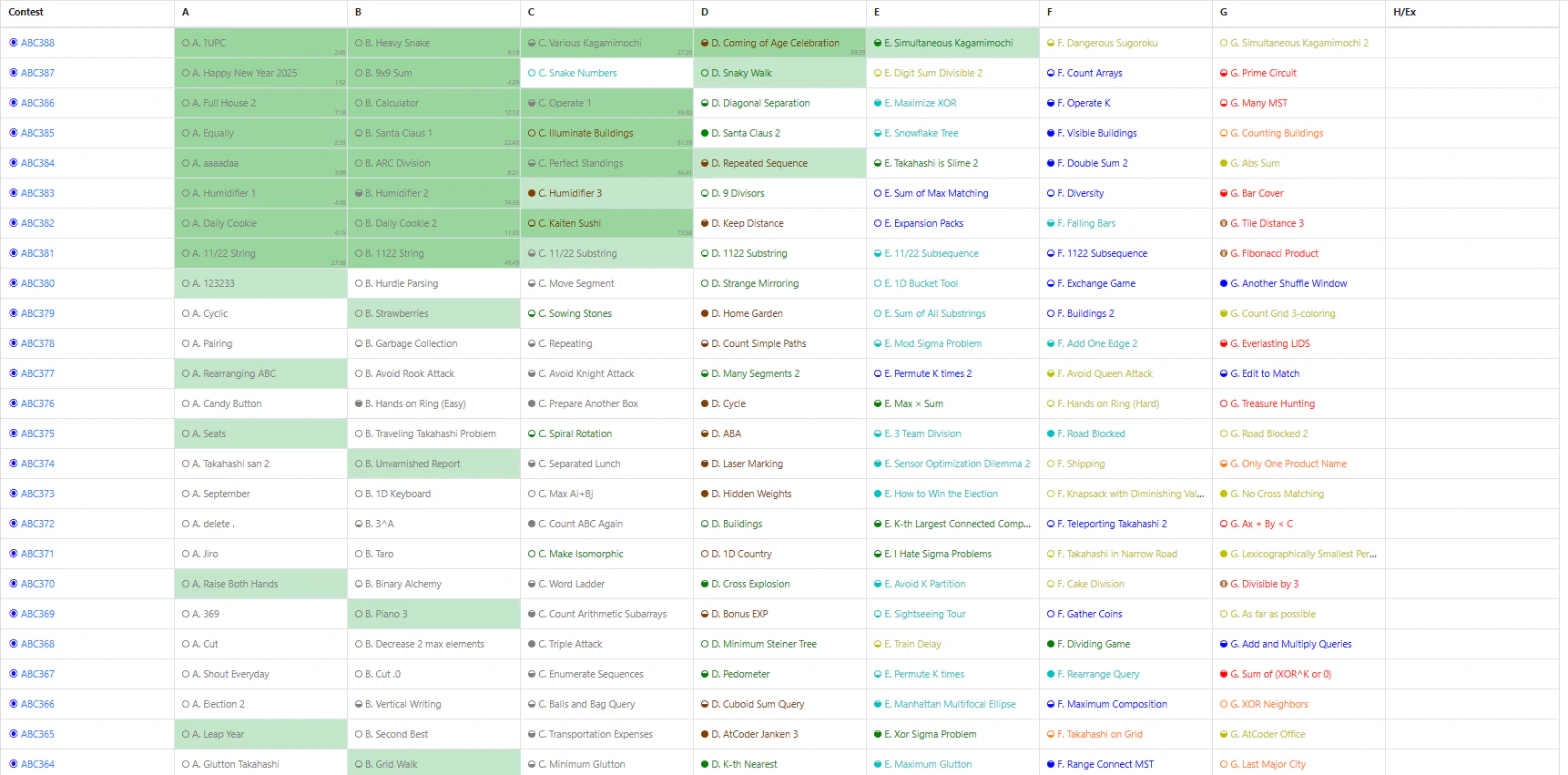Select F. Avoid Queen Attack
Viewport: 1568px width, 775px height.
tap(1105, 373)
